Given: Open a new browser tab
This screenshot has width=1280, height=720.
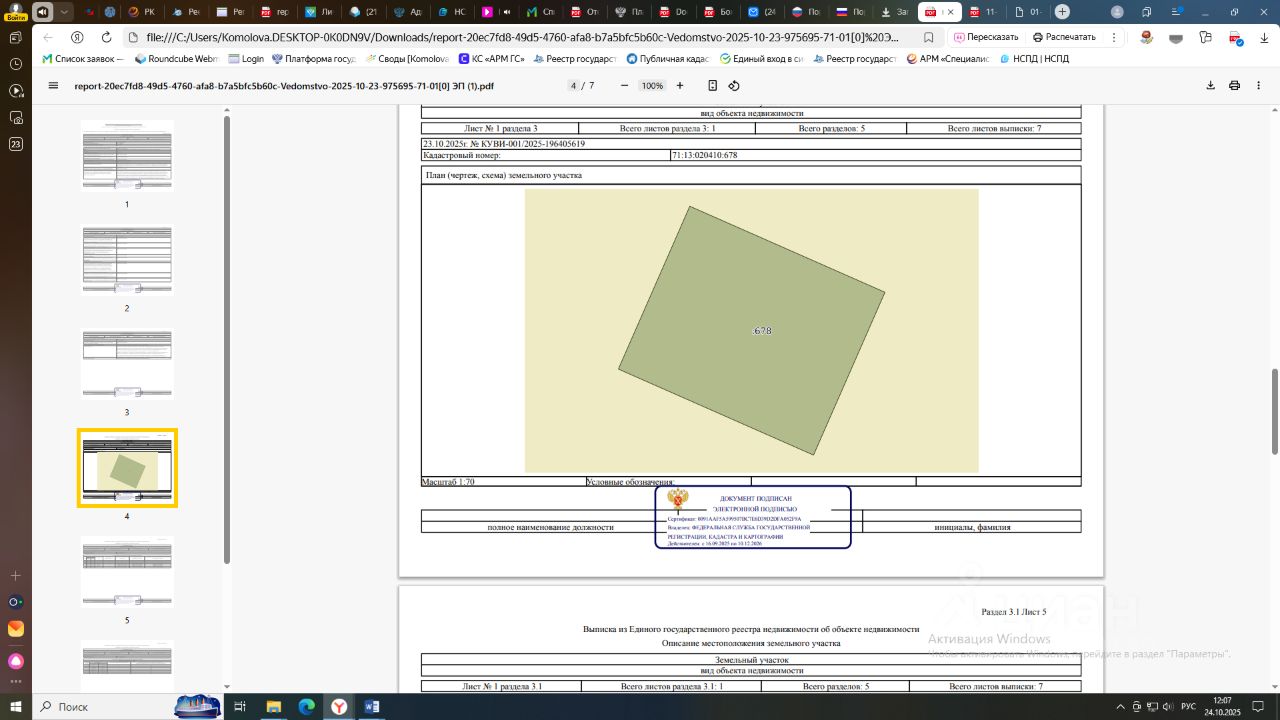Looking at the screenshot, I should pyautogui.click(x=1062, y=12).
